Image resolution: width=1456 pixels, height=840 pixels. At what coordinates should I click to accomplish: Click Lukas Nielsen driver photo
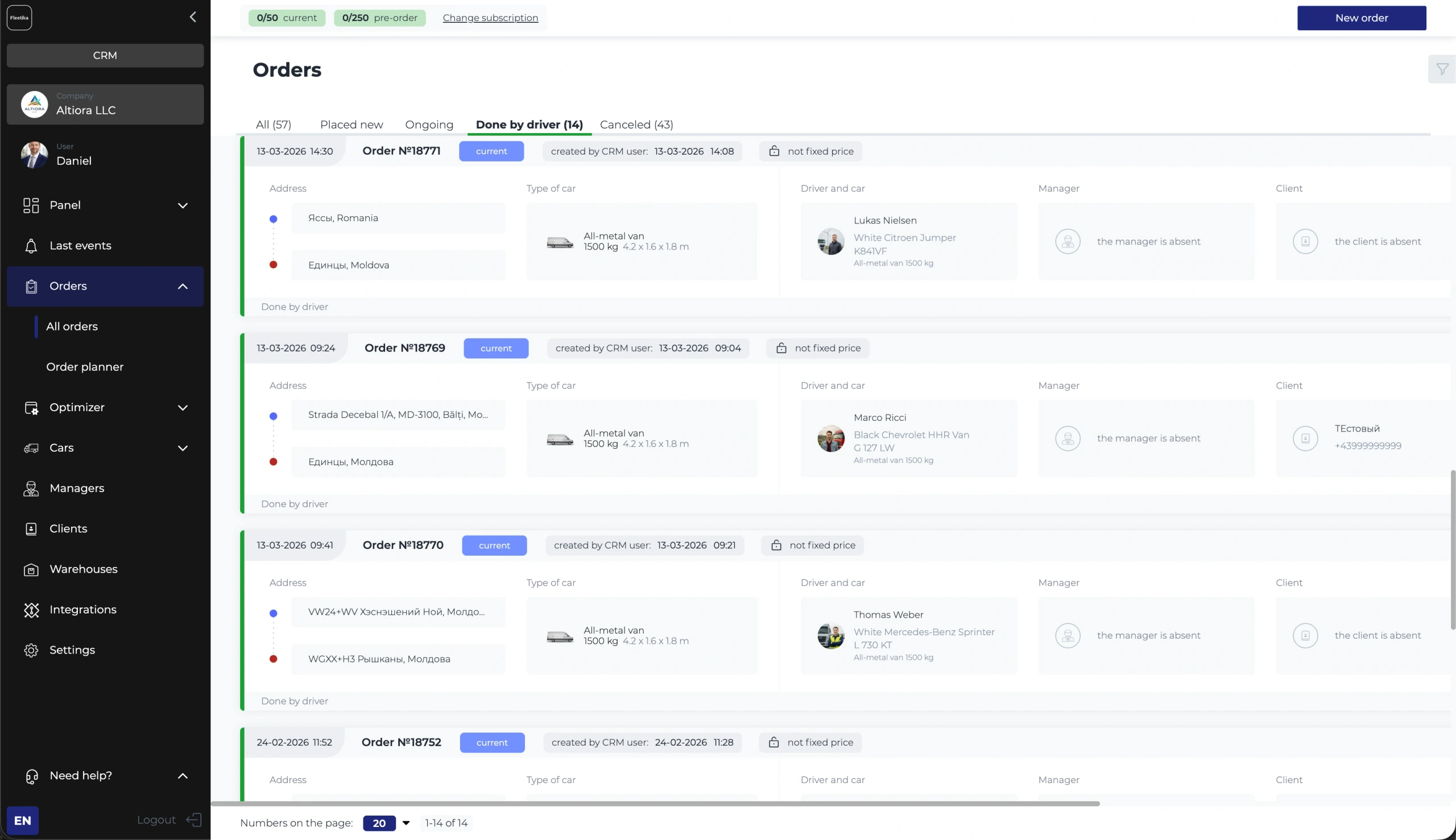point(831,241)
